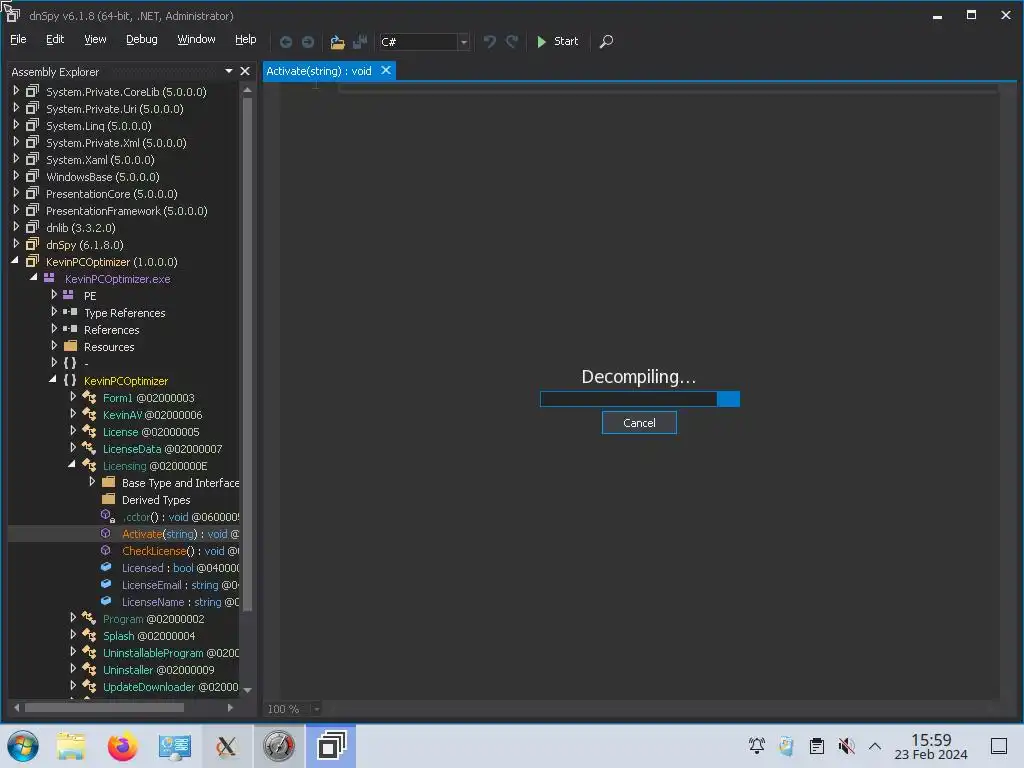Open File Explorer from the taskbar
The width and height of the screenshot is (1024, 768).
click(x=71, y=746)
